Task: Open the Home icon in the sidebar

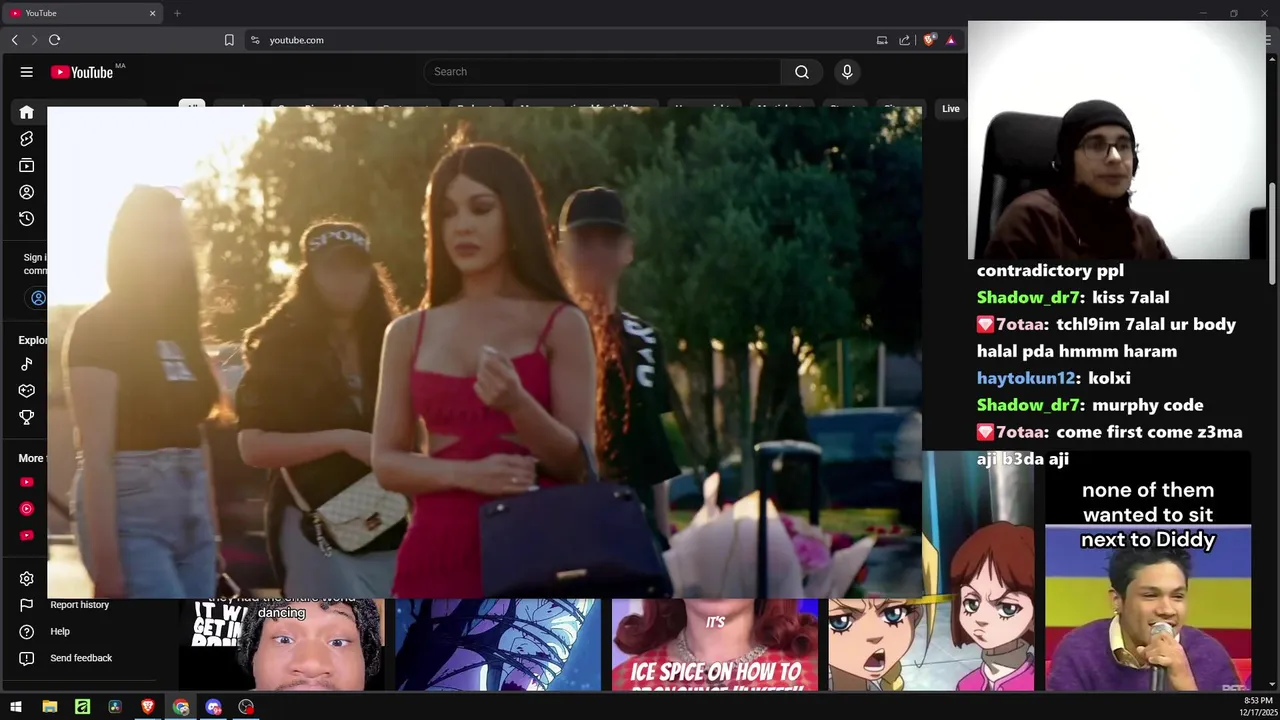Action: (27, 112)
